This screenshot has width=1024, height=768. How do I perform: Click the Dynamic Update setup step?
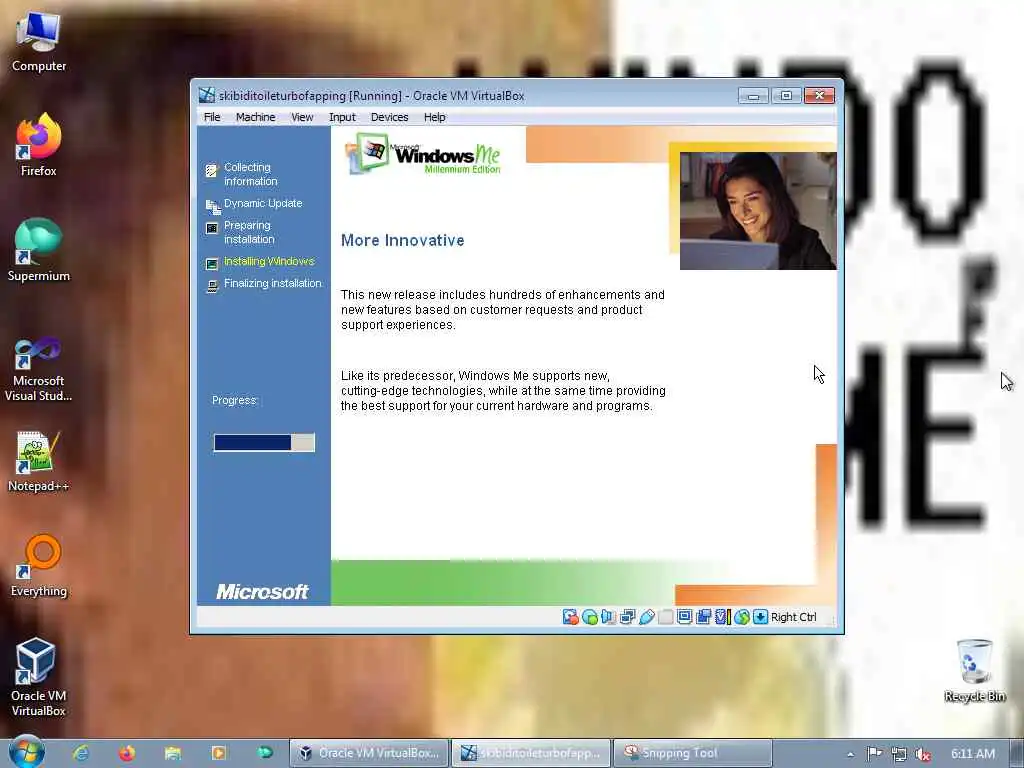(254, 204)
